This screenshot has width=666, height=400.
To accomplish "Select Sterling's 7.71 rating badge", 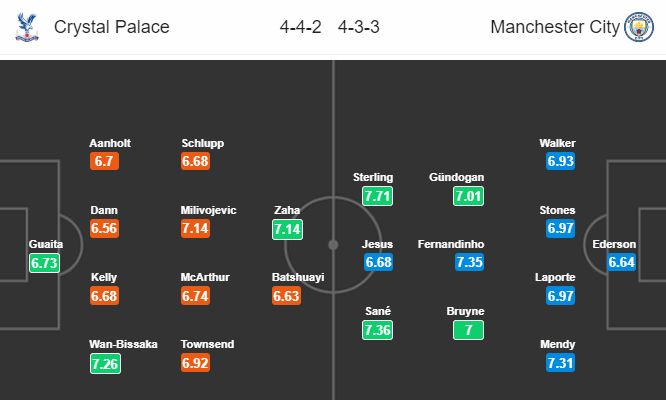I will tap(378, 196).
